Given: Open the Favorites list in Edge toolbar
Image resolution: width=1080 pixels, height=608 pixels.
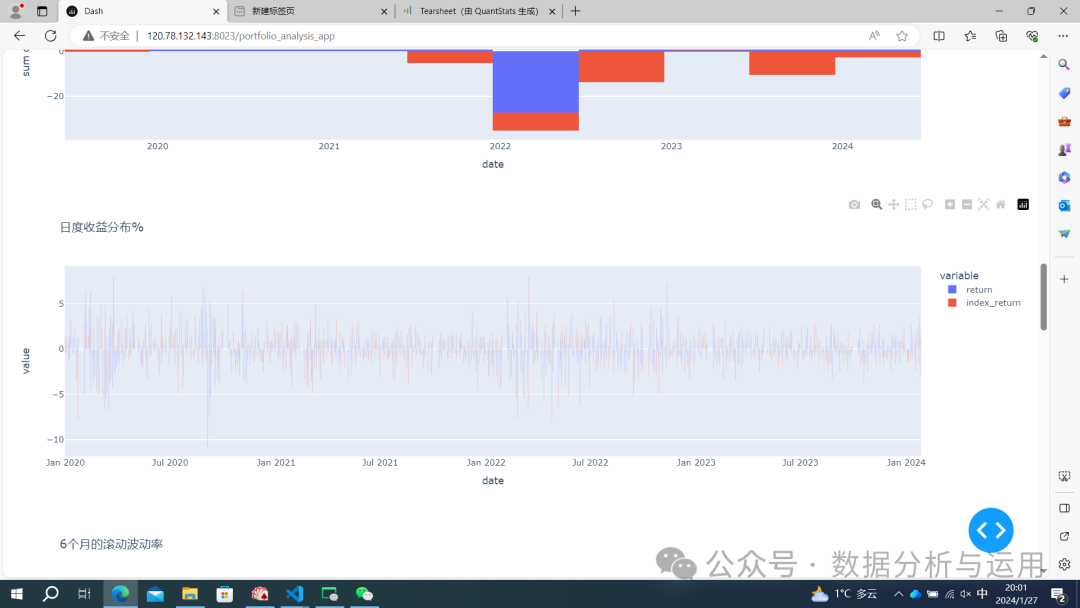Looking at the screenshot, I should pos(970,36).
